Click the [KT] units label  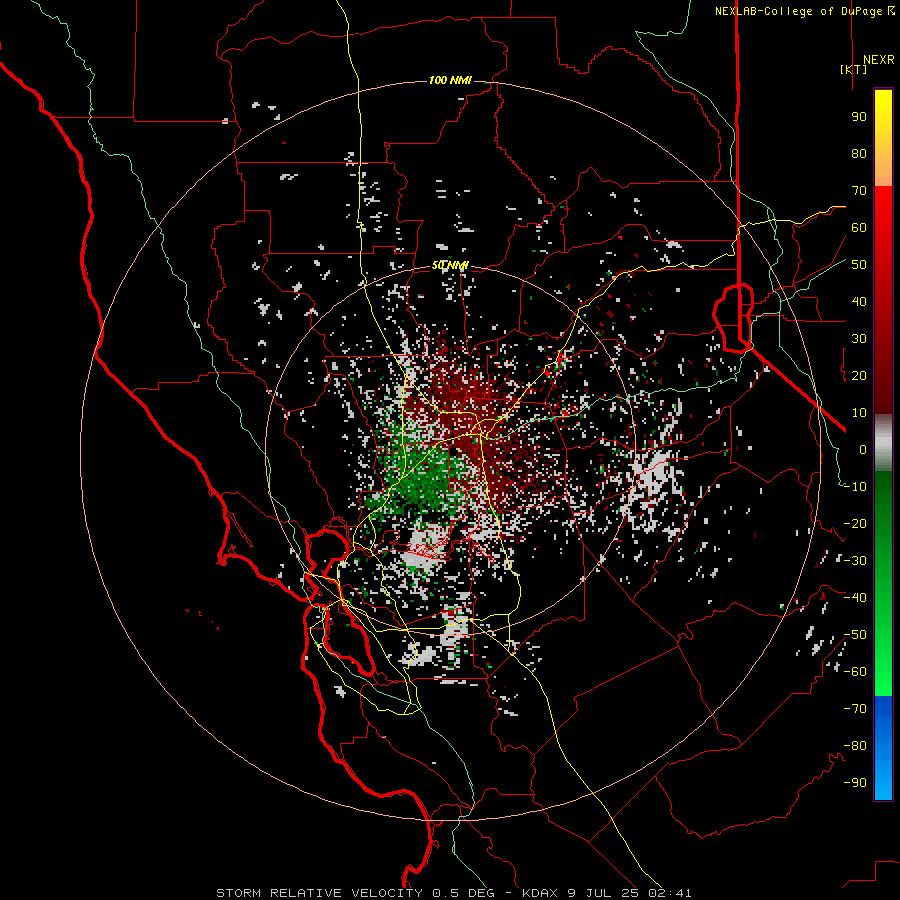[x=854, y=69]
